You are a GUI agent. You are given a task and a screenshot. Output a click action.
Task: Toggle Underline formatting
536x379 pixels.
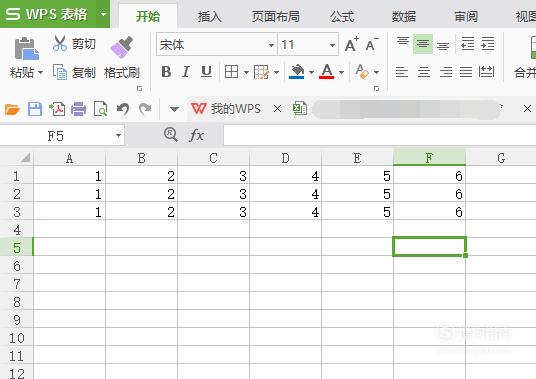(206, 72)
